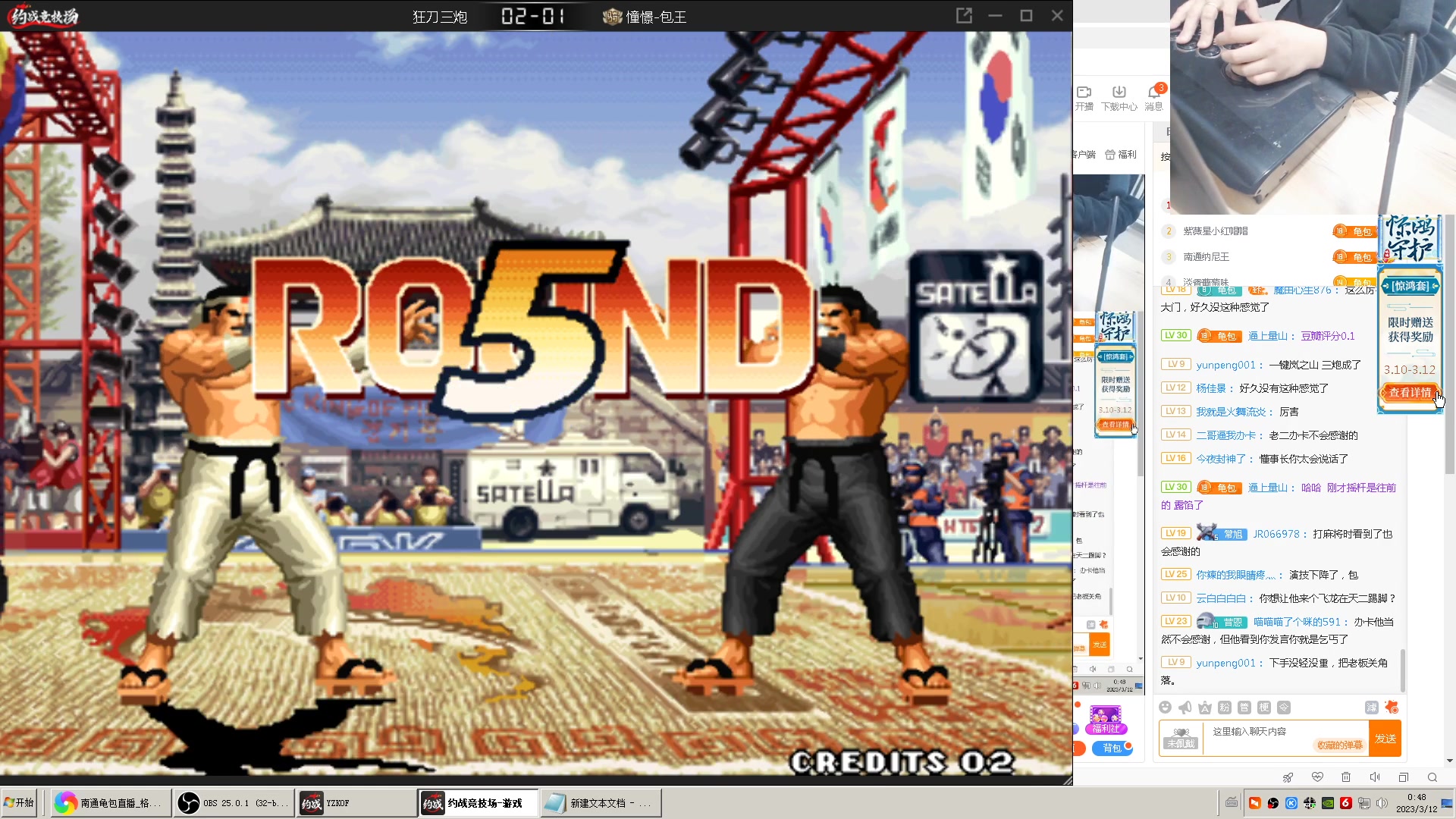Viewport: 1456px width, 819px height.
Task: Click the 未佩戴 badge selector
Action: (1181, 739)
